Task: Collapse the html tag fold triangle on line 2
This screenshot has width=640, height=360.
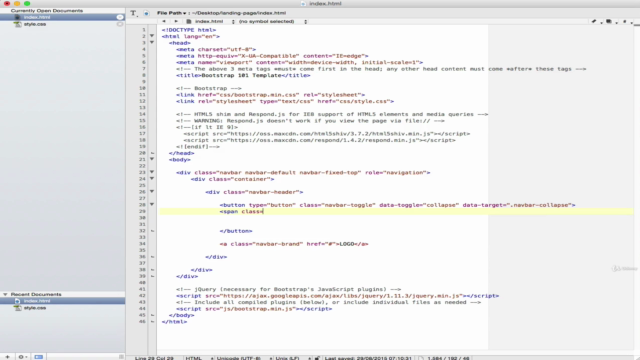Action: pyautogui.click(x=152, y=36)
